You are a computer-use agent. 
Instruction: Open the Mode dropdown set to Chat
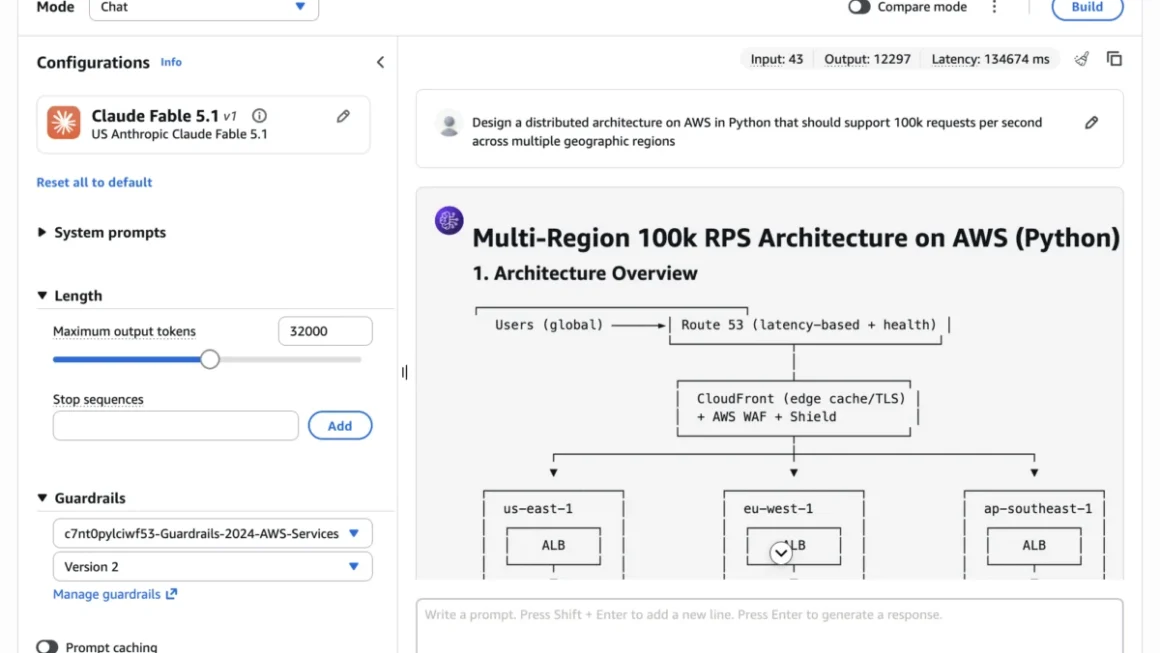coord(203,7)
